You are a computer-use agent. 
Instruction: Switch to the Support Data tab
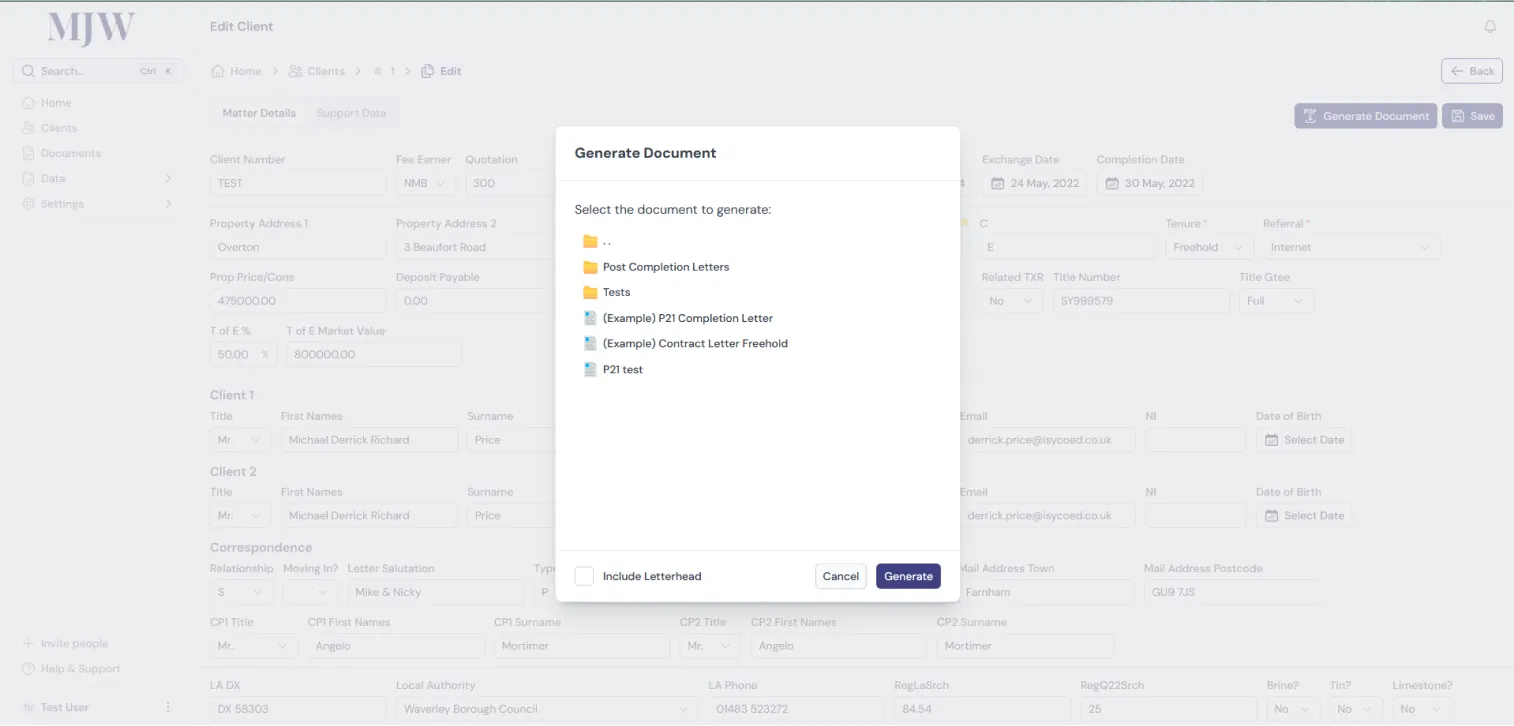click(x=351, y=113)
